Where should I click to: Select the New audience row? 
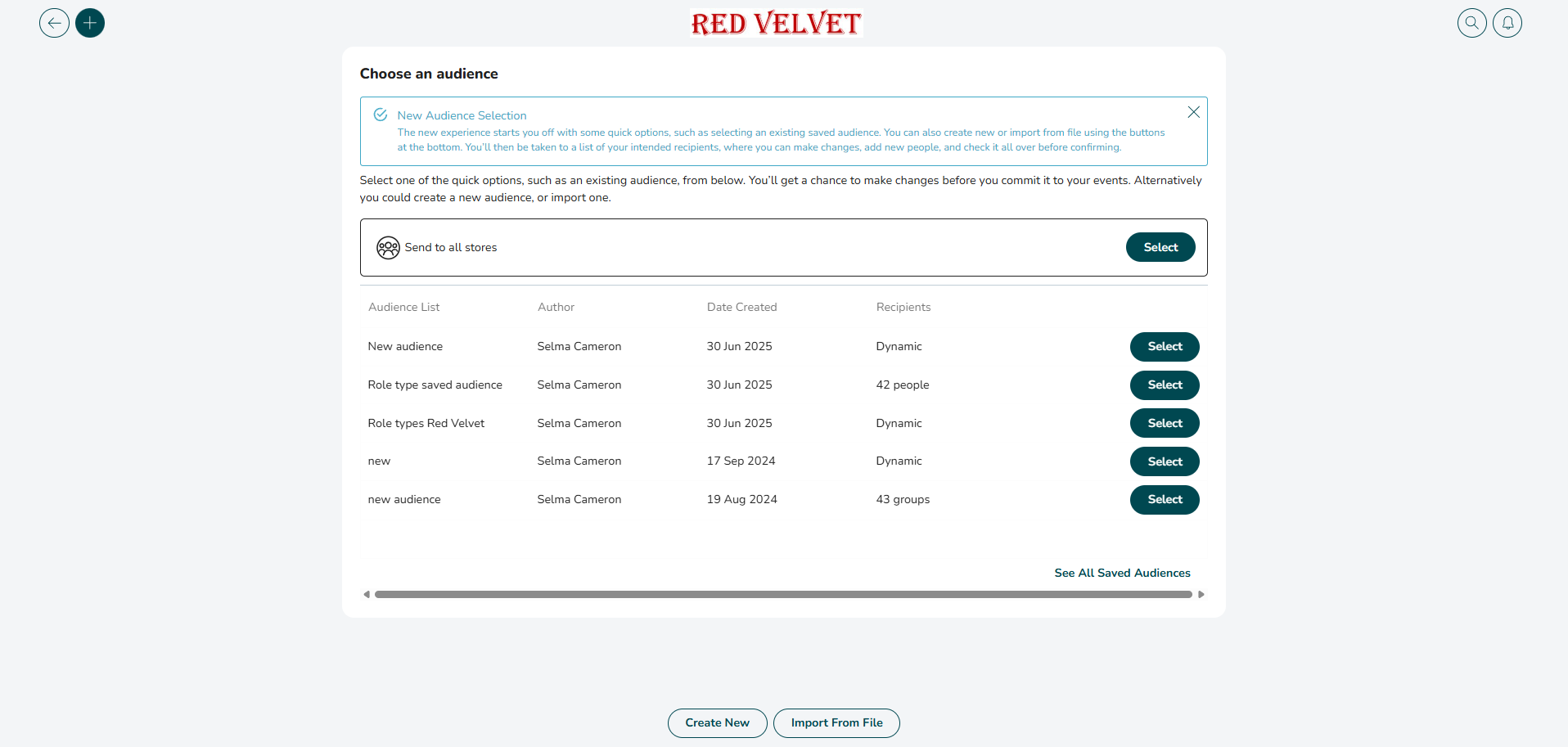(x=1165, y=347)
